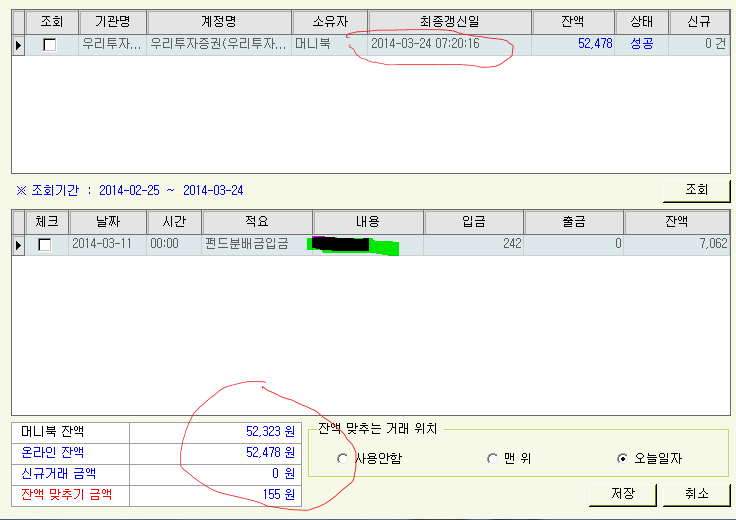Sort transactions by the 날짜 column header
Viewport: 736px width, 520px height.
click(107, 221)
